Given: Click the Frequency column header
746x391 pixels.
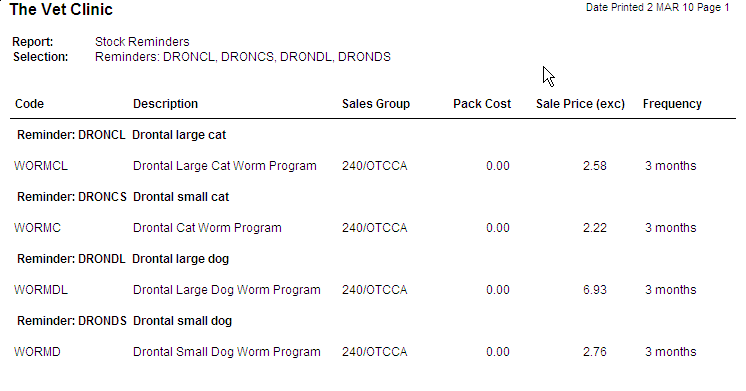Looking at the screenshot, I should click(x=672, y=104).
